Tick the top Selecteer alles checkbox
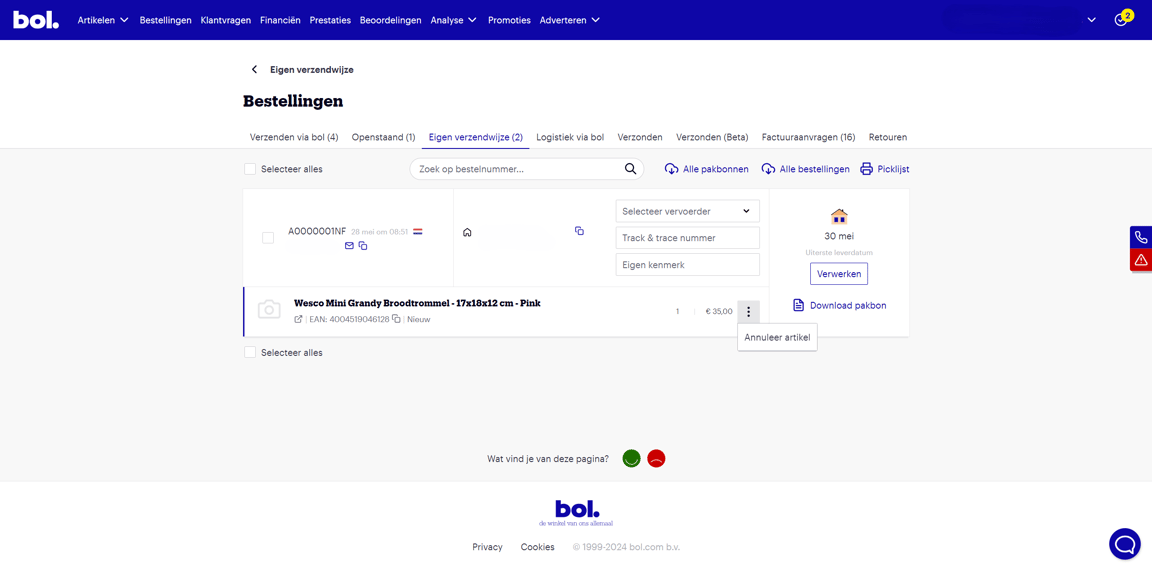This screenshot has height=570, width=1152. pyautogui.click(x=250, y=169)
